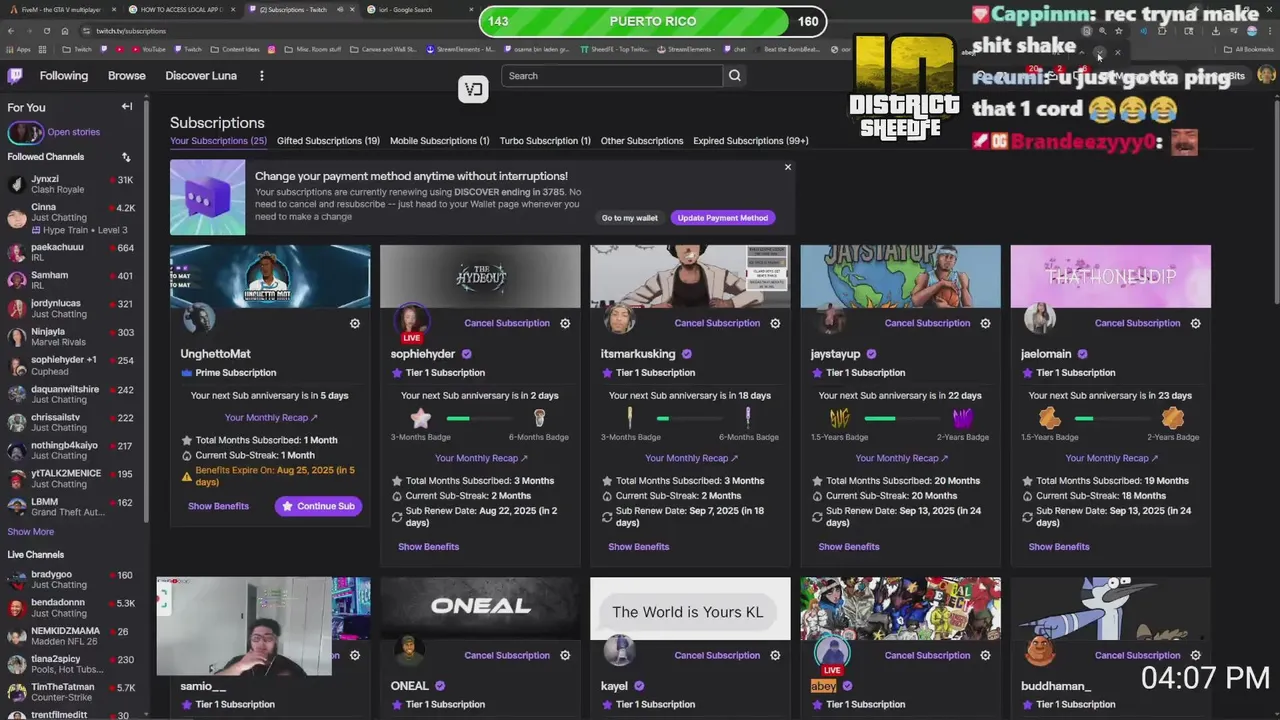Open Discover Luna
Screen dimensions: 1280x720
[x=201, y=76]
